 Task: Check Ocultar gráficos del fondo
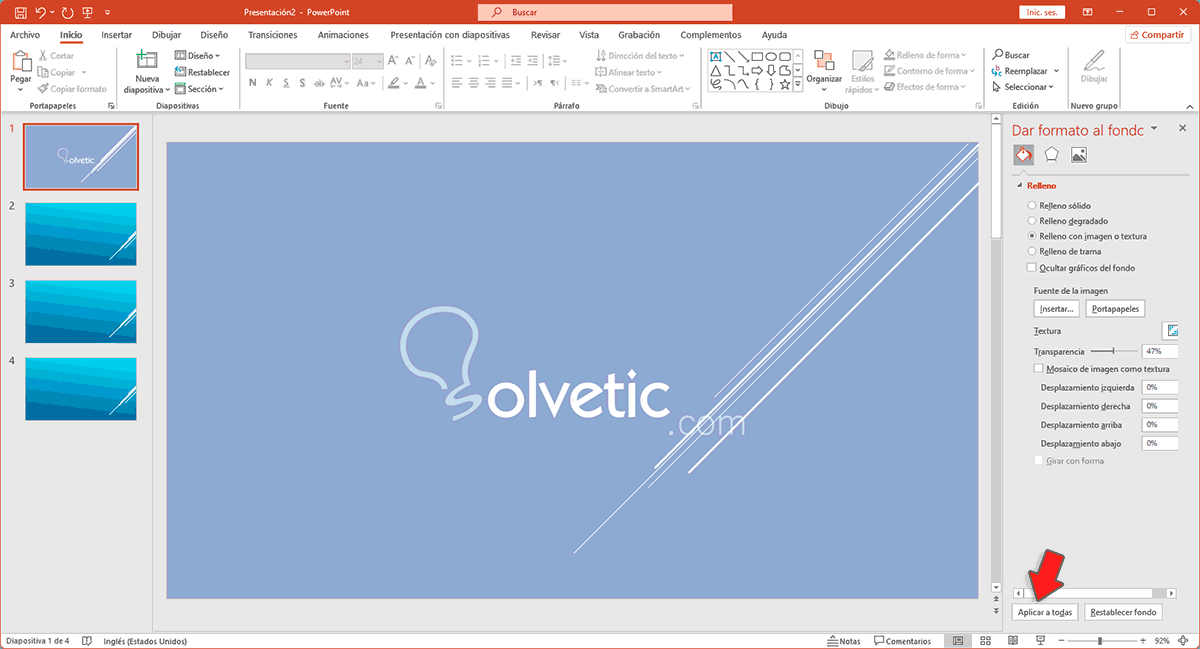coord(1032,268)
